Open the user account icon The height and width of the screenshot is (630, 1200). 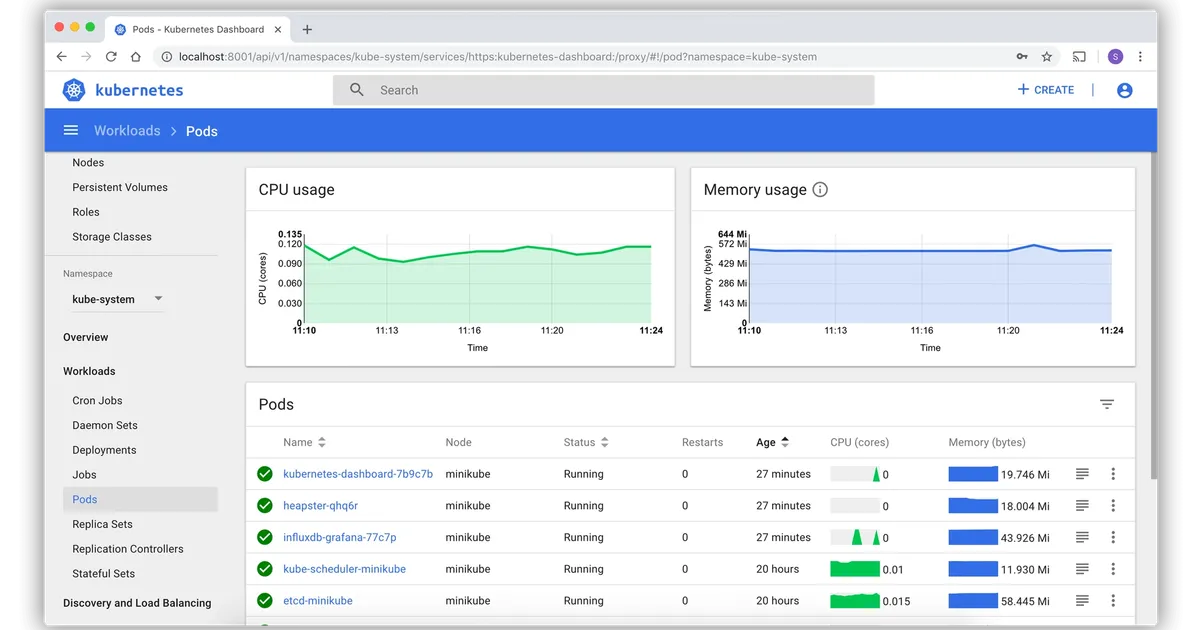pos(1124,89)
